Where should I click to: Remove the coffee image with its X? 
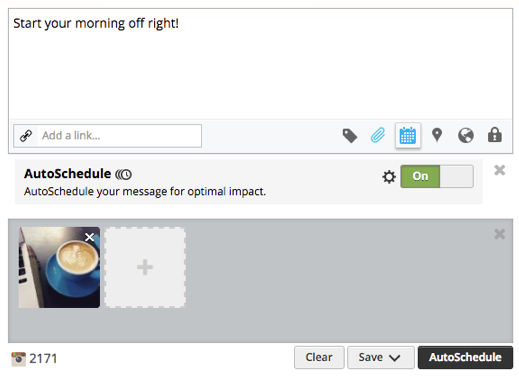pos(89,237)
